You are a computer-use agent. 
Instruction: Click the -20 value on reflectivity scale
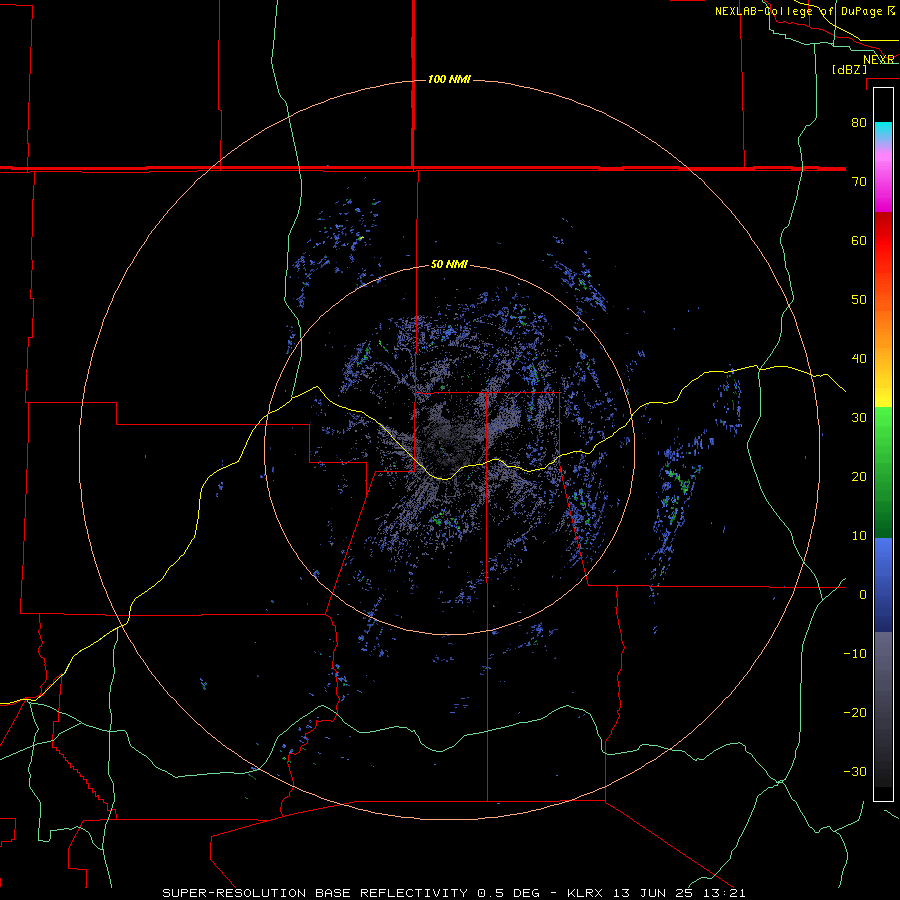(855, 712)
